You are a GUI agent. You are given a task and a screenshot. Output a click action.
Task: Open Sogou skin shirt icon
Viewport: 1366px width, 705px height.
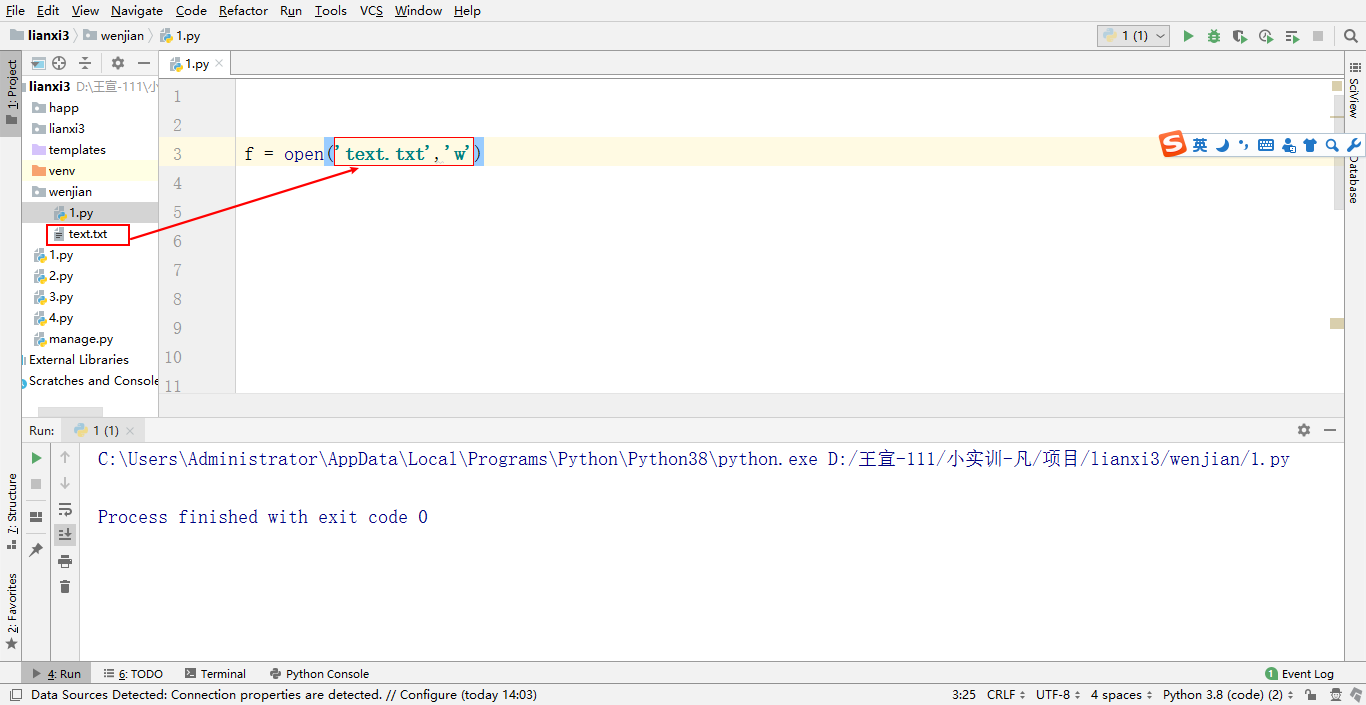coord(1310,145)
